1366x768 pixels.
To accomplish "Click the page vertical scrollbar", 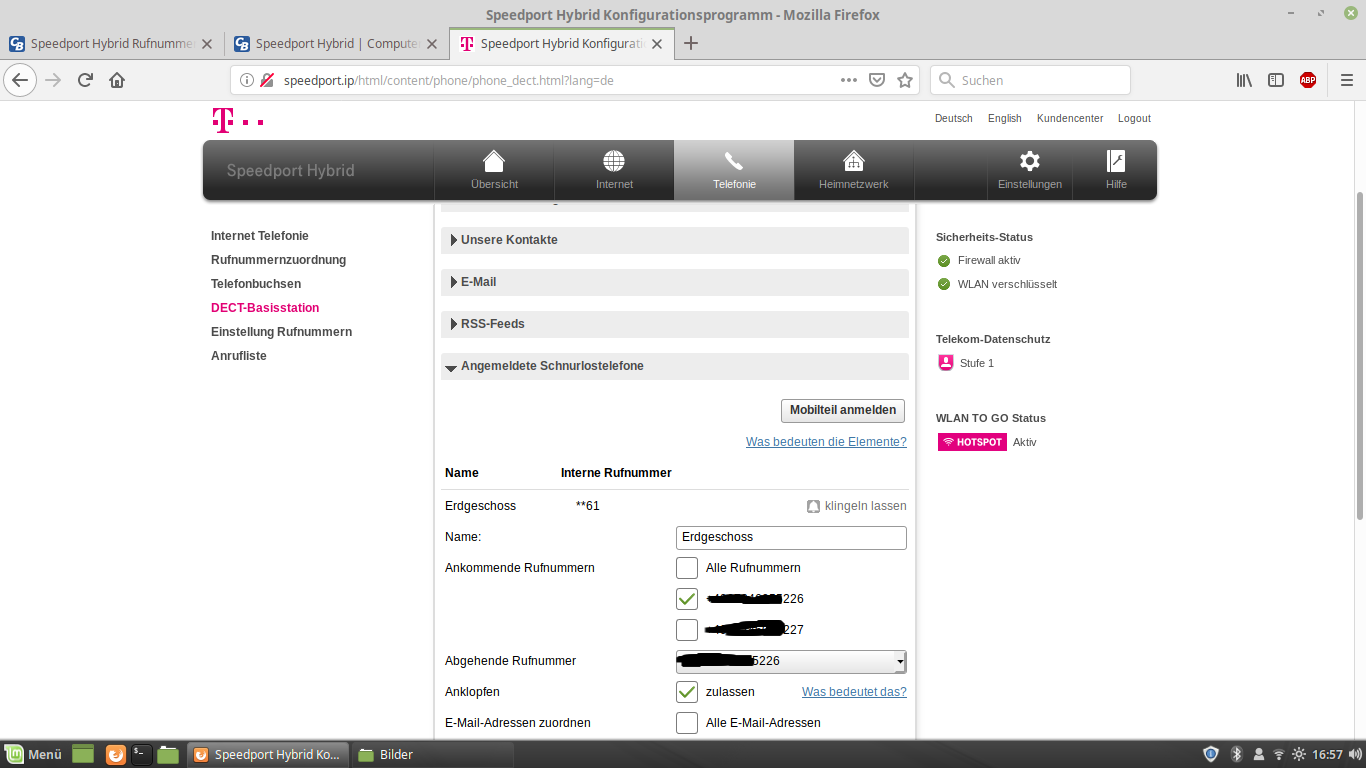I will coord(1359,355).
